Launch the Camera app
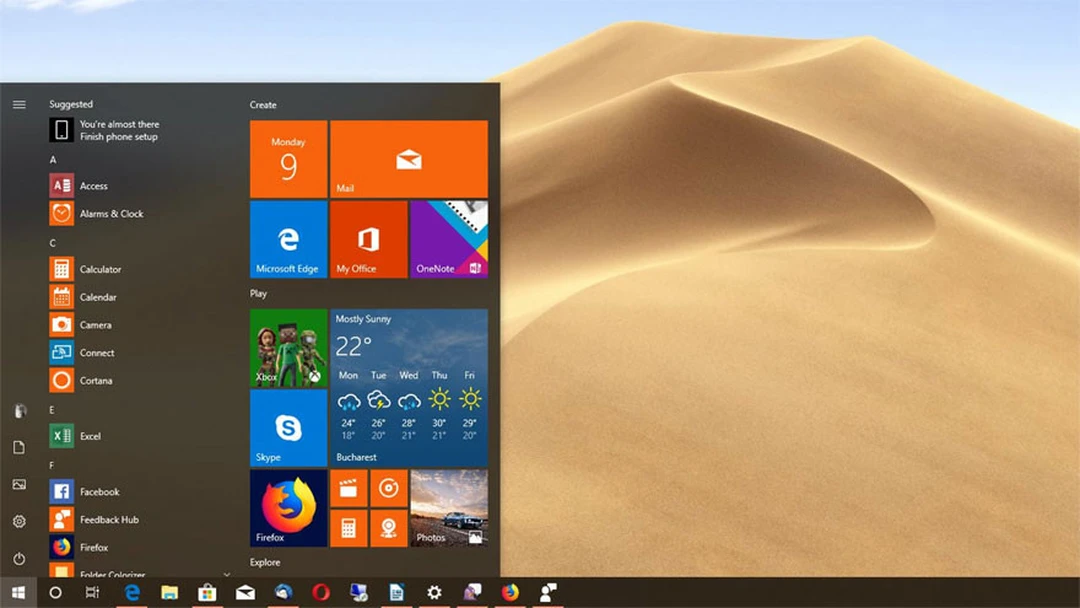 [95, 324]
